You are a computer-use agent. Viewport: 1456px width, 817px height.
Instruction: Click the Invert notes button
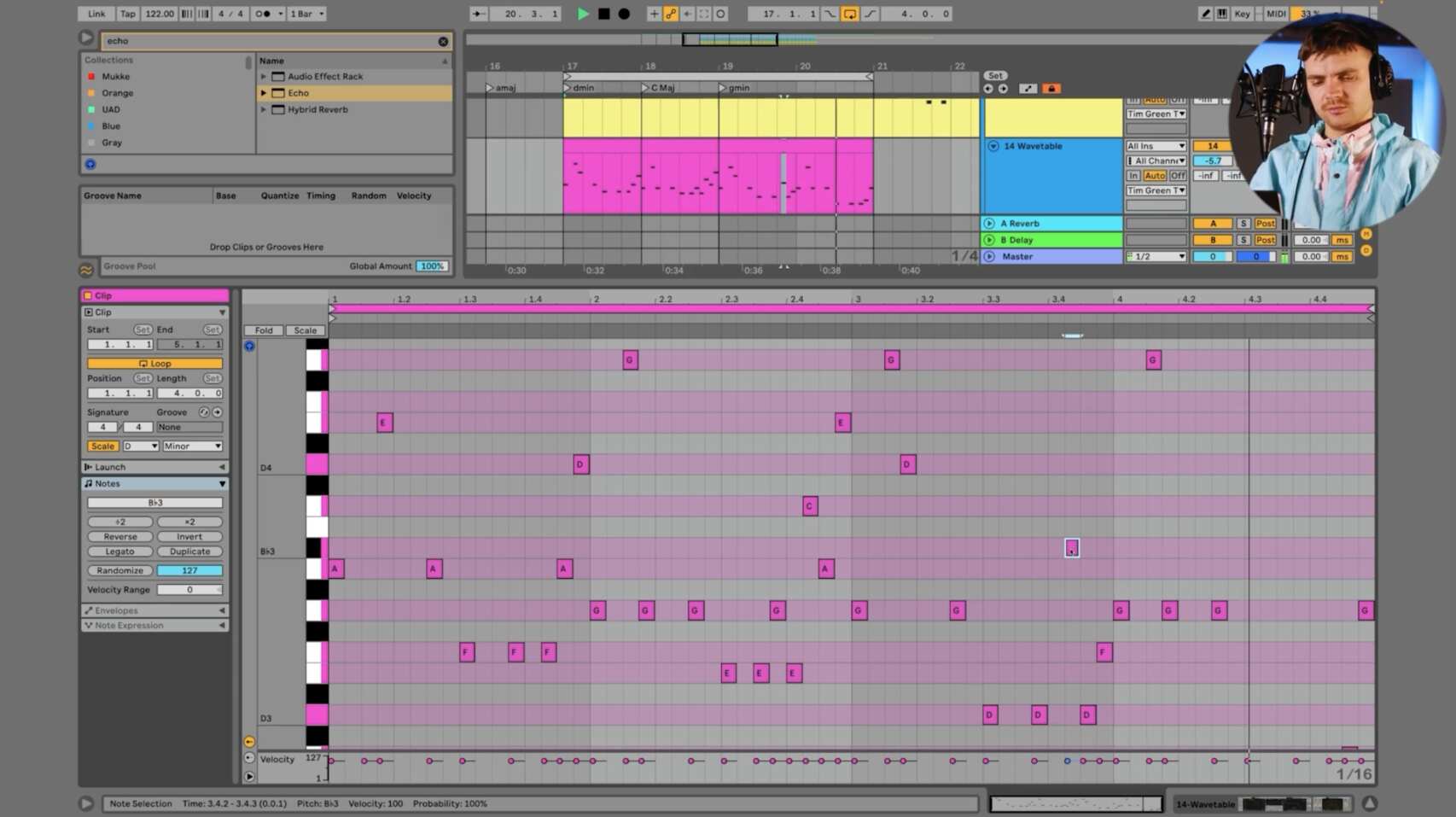pyautogui.click(x=189, y=536)
